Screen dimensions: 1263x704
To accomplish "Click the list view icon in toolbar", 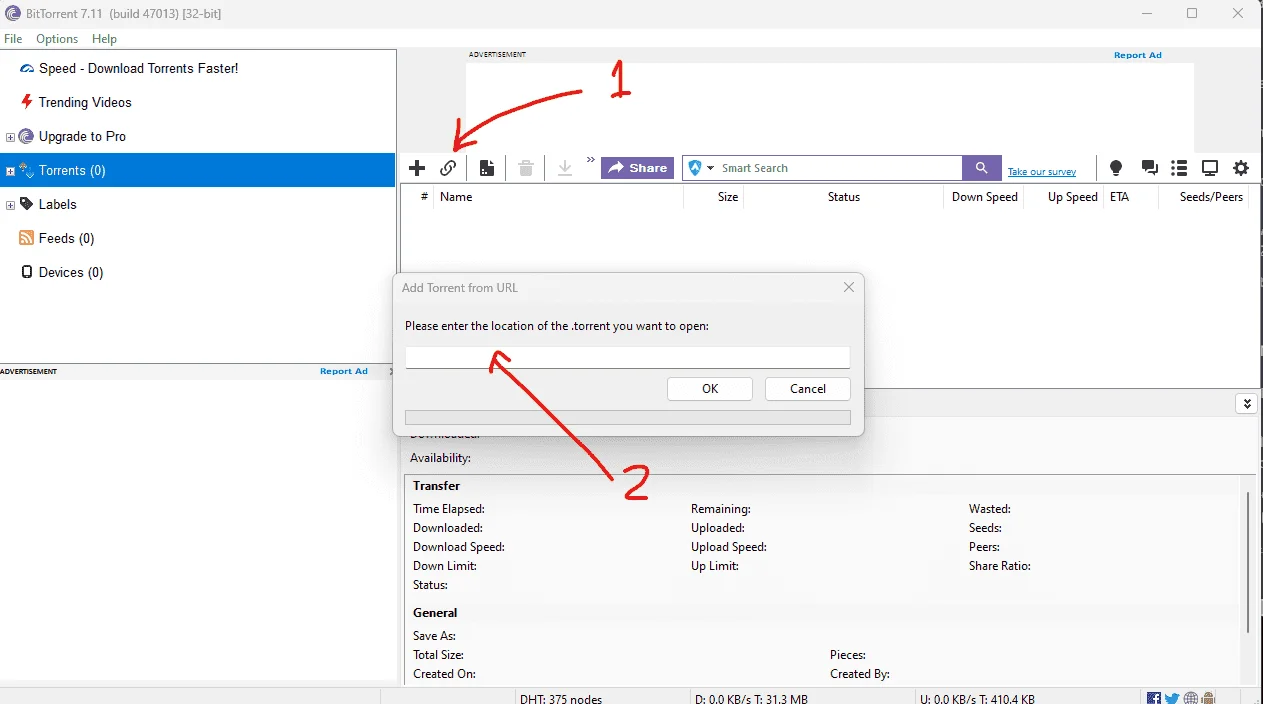I will [x=1179, y=168].
